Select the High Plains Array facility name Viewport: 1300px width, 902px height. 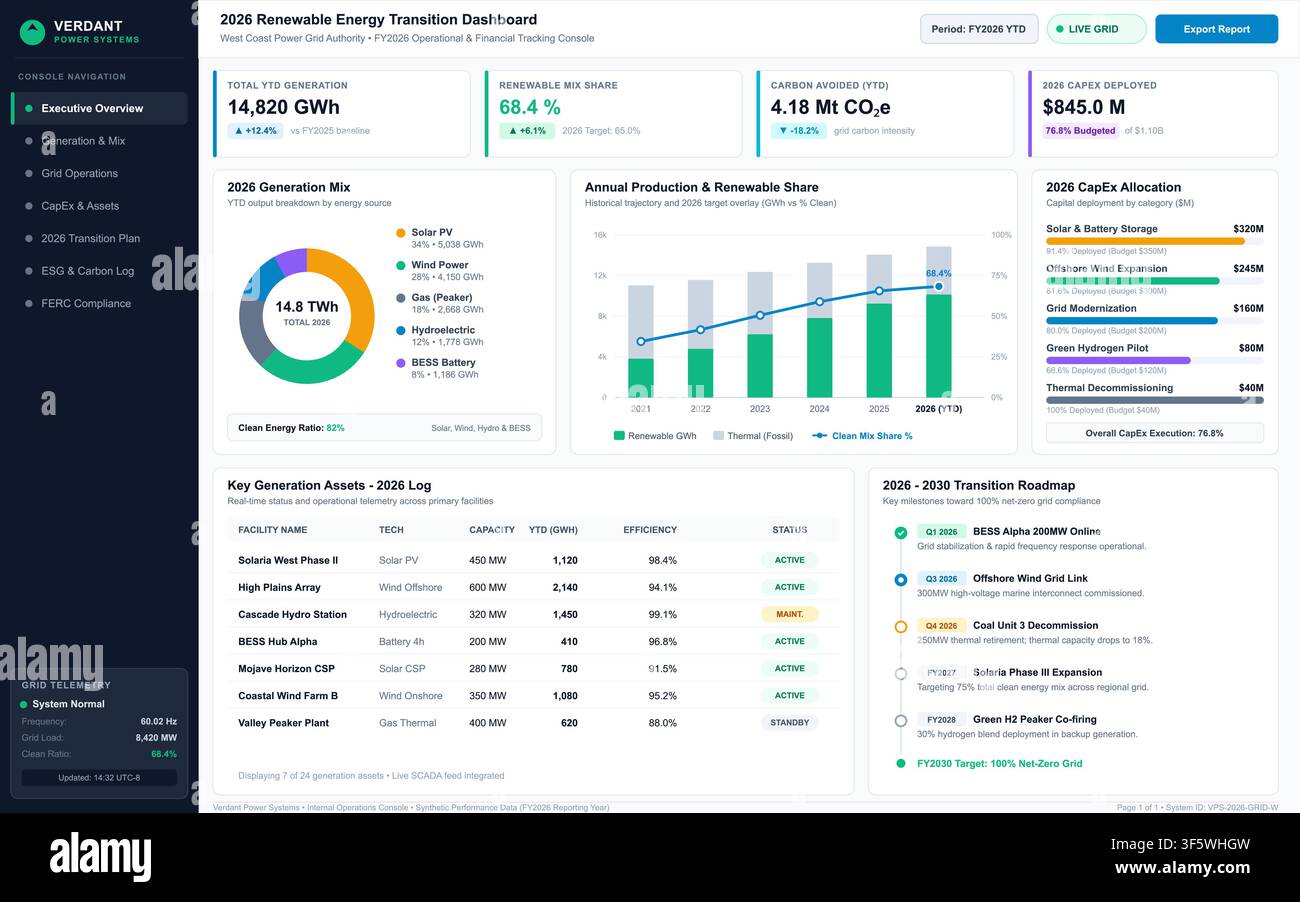tap(279, 588)
